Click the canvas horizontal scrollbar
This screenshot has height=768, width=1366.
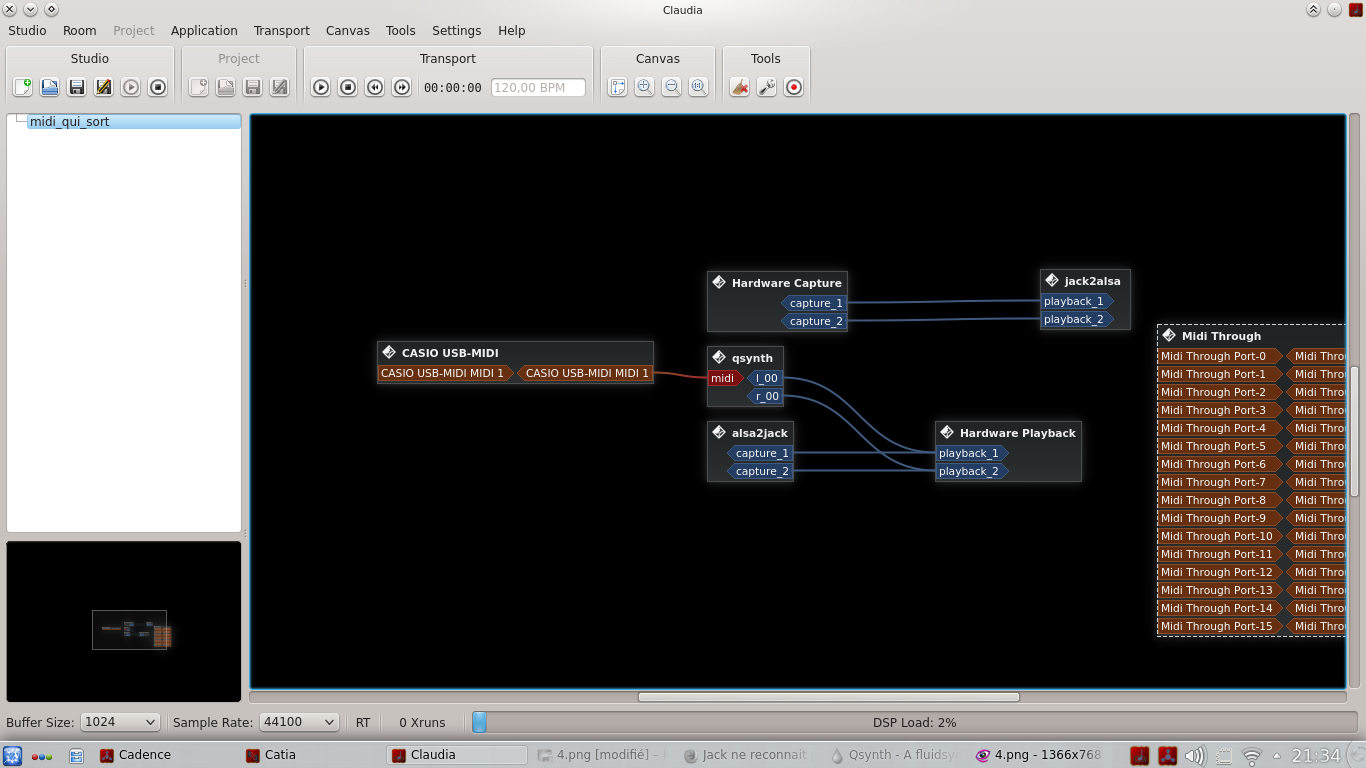828,697
